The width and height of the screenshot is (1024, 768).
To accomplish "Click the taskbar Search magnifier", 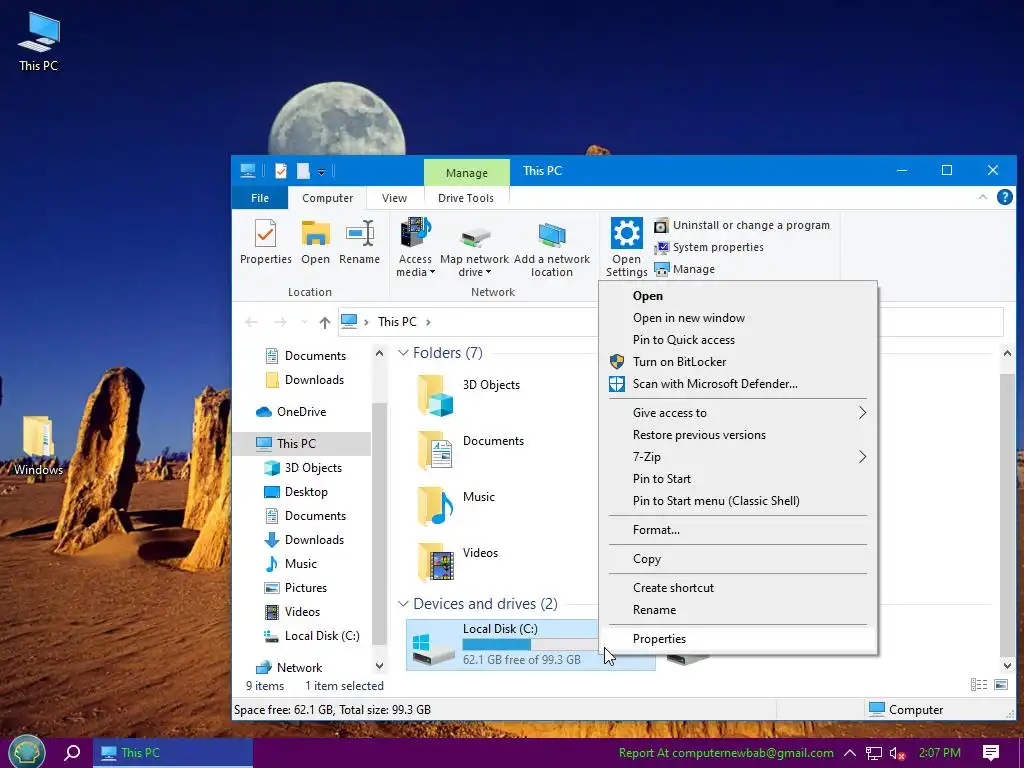I will (72, 753).
